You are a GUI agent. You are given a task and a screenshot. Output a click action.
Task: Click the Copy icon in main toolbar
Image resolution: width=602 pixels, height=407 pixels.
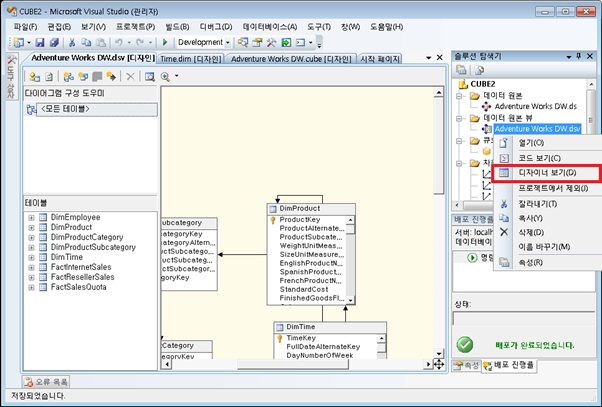86,42
